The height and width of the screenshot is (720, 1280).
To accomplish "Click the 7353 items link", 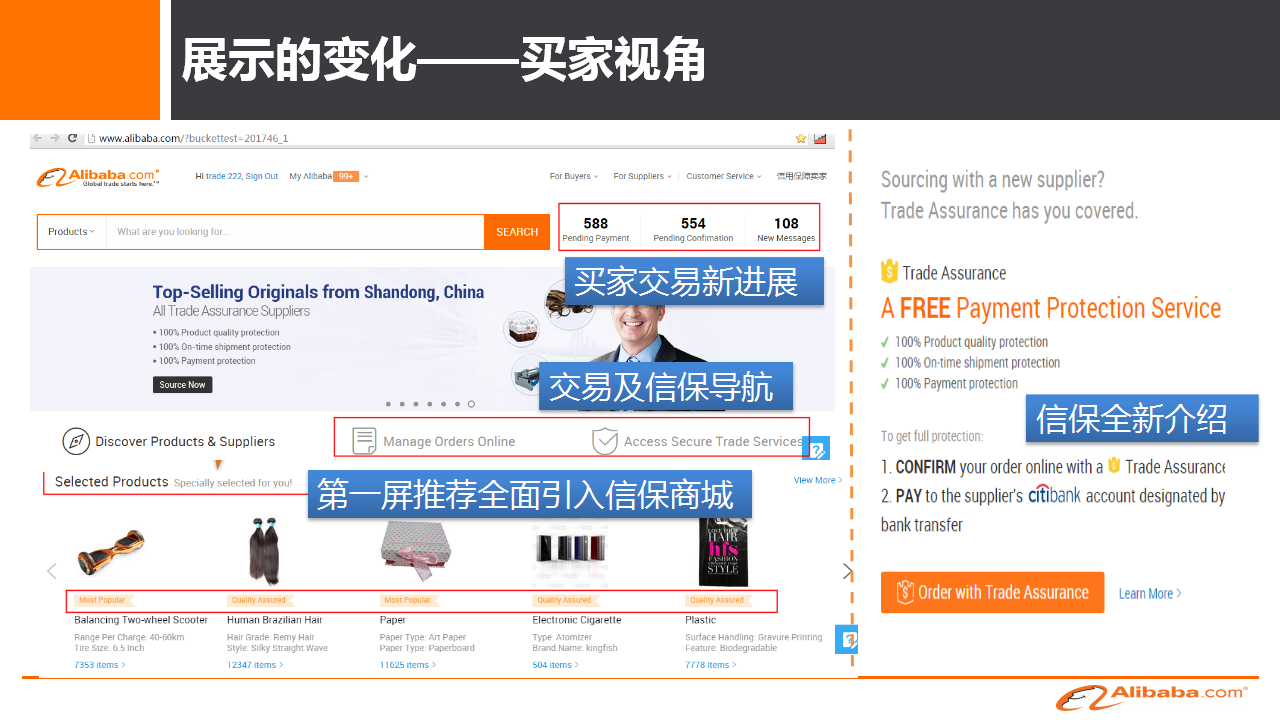I will 99,665.
